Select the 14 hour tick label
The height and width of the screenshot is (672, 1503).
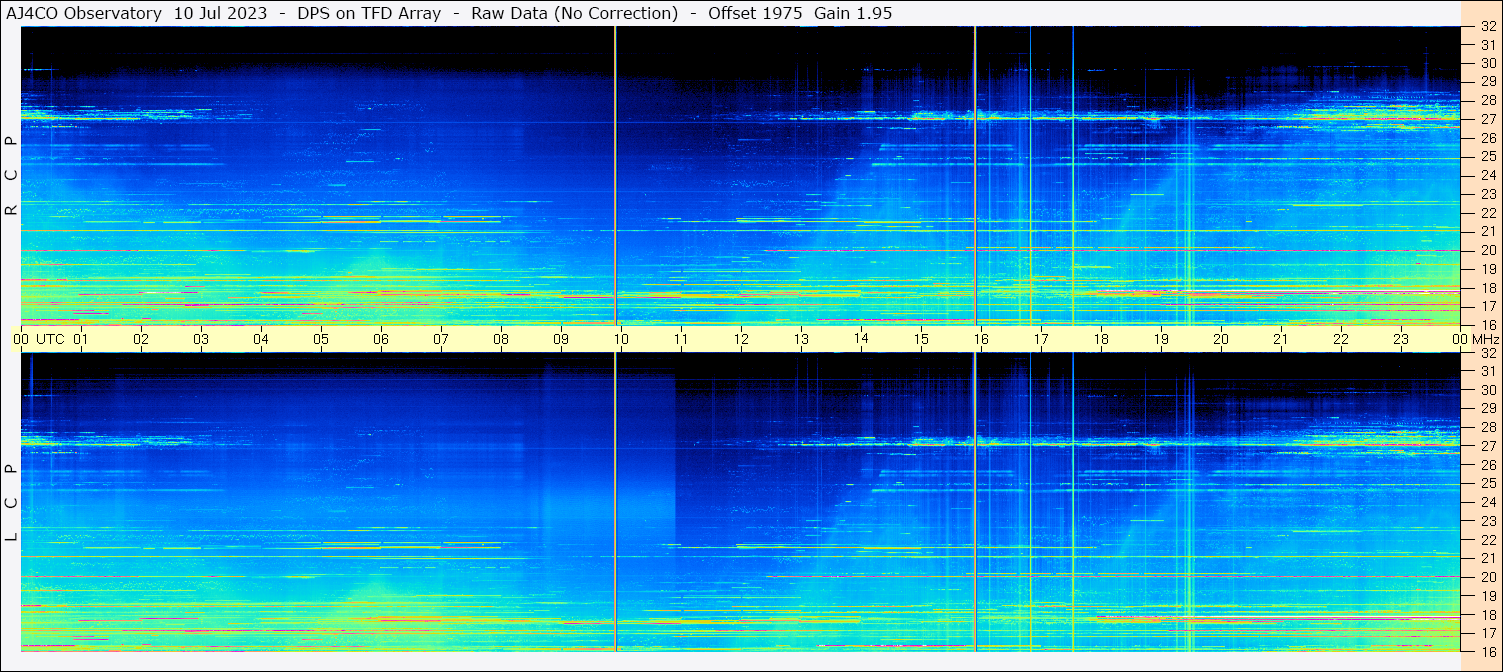point(861,338)
